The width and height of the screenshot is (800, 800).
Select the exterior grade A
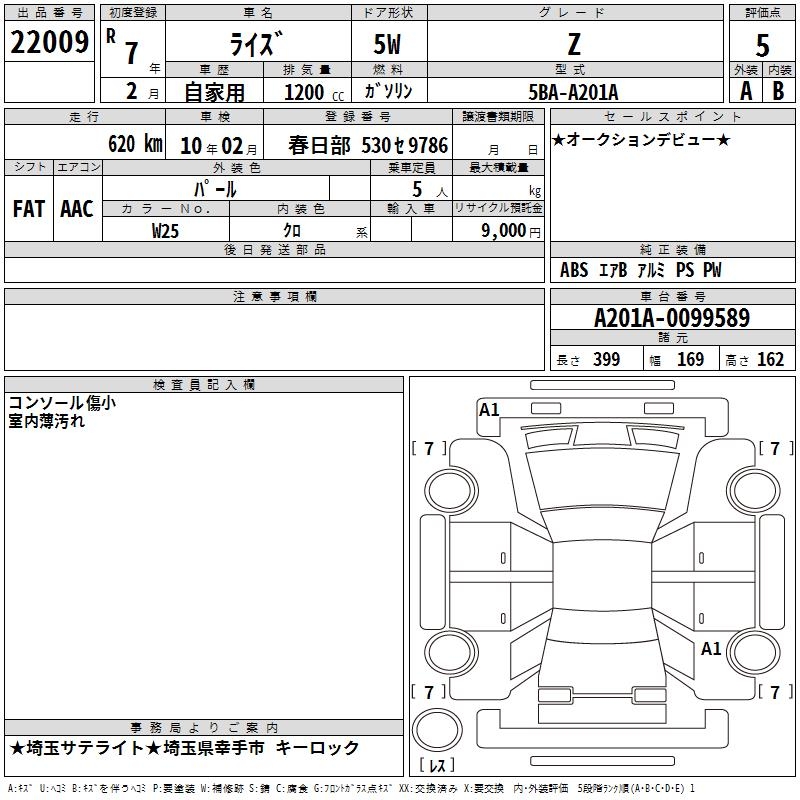[746, 91]
